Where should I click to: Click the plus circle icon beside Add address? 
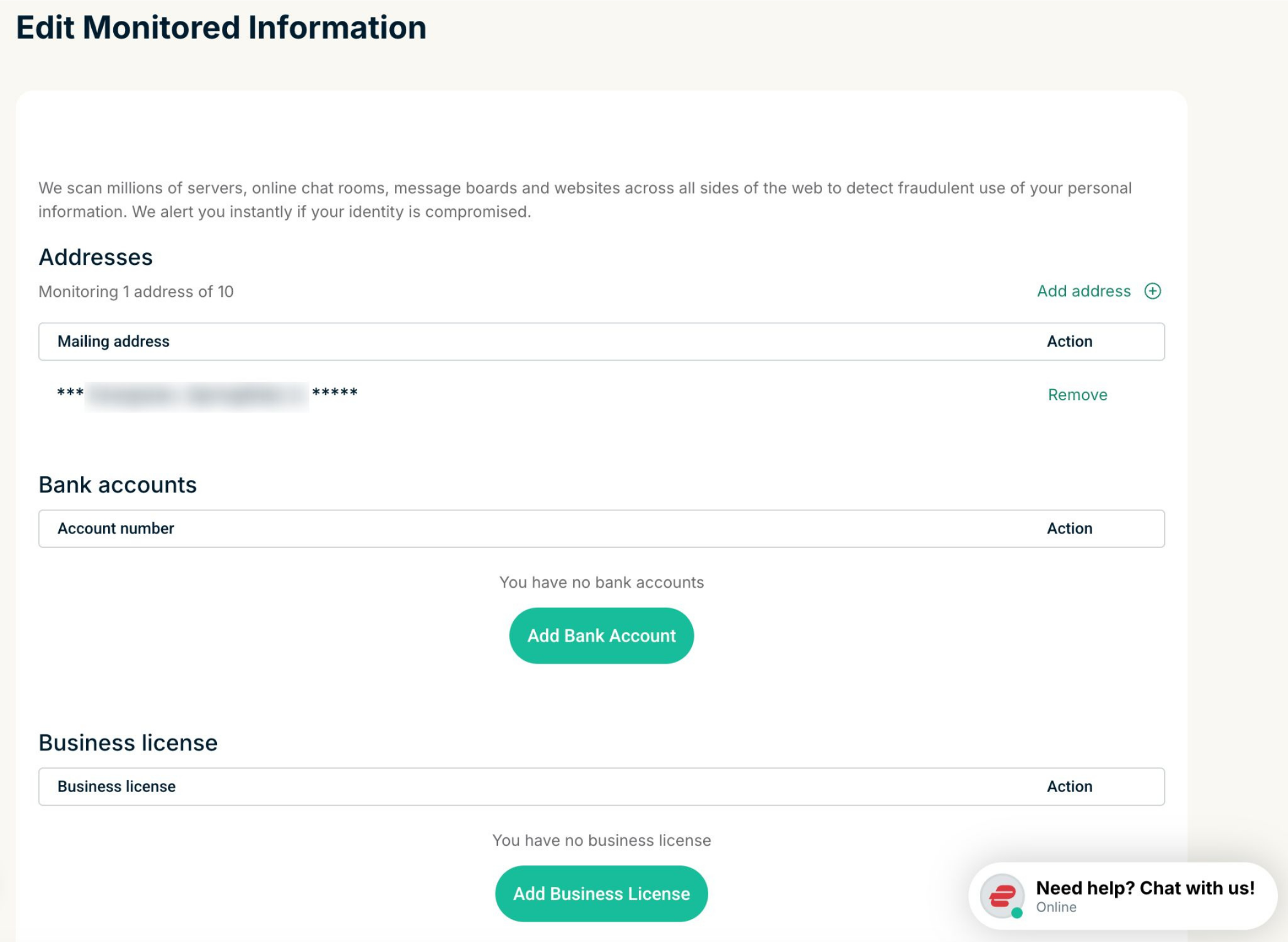tap(1152, 291)
